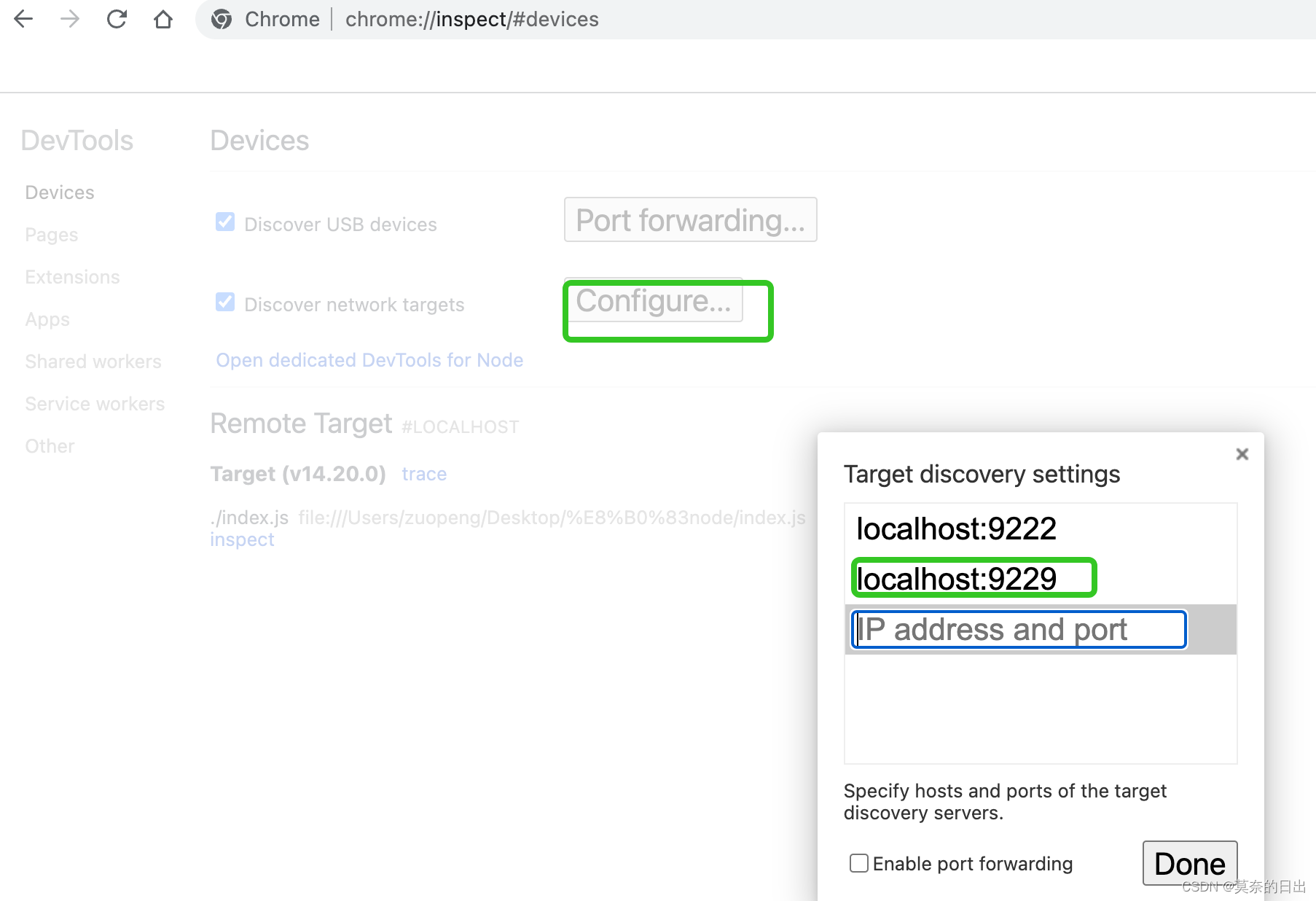Switch to Extensions in the sidebar
The height and width of the screenshot is (901, 1316).
coord(72,277)
